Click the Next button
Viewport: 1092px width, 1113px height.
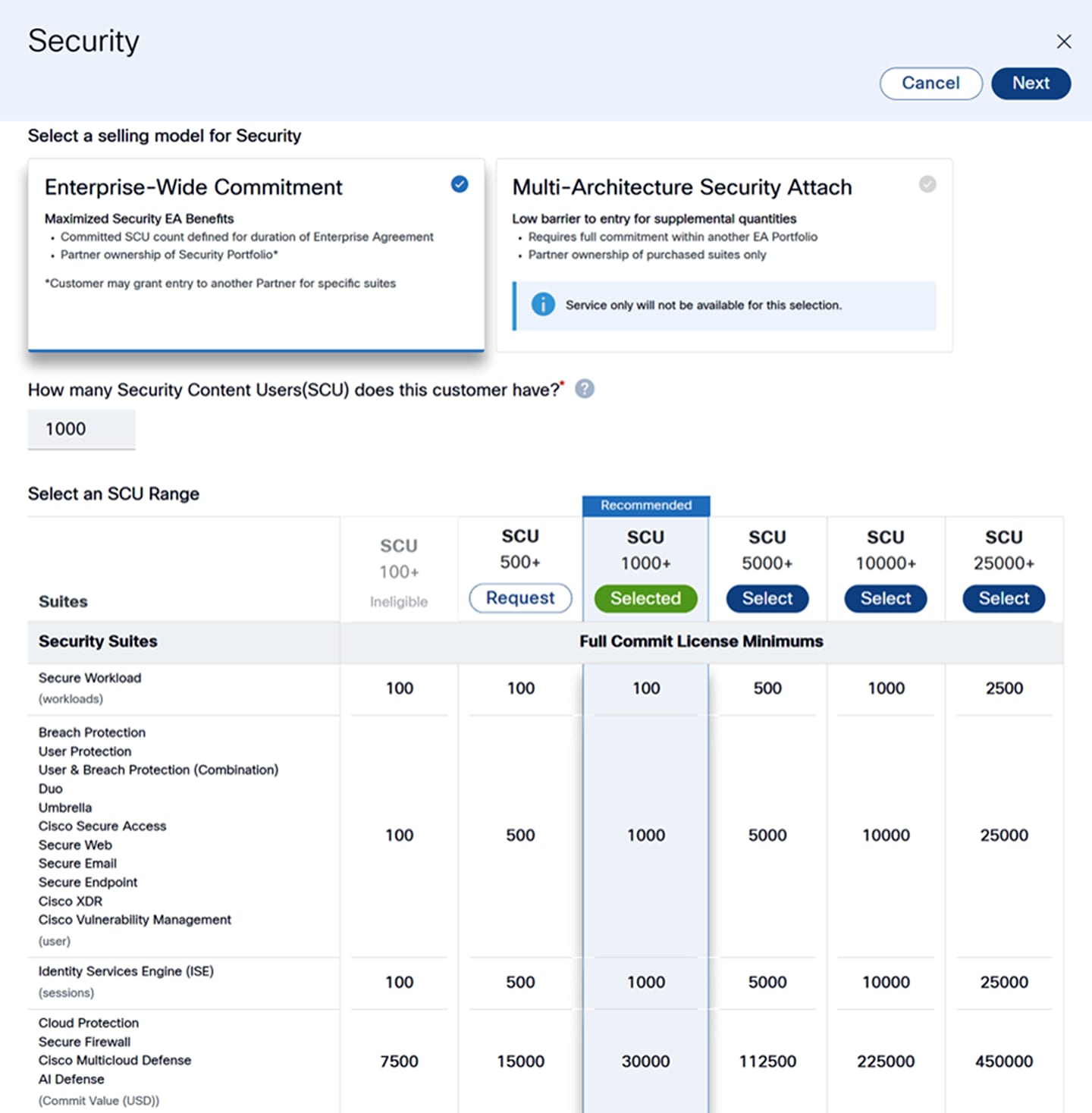(1031, 83)
